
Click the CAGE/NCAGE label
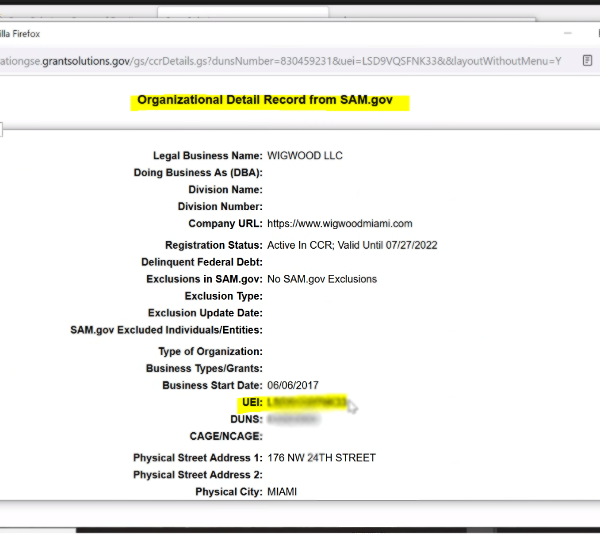226,436
